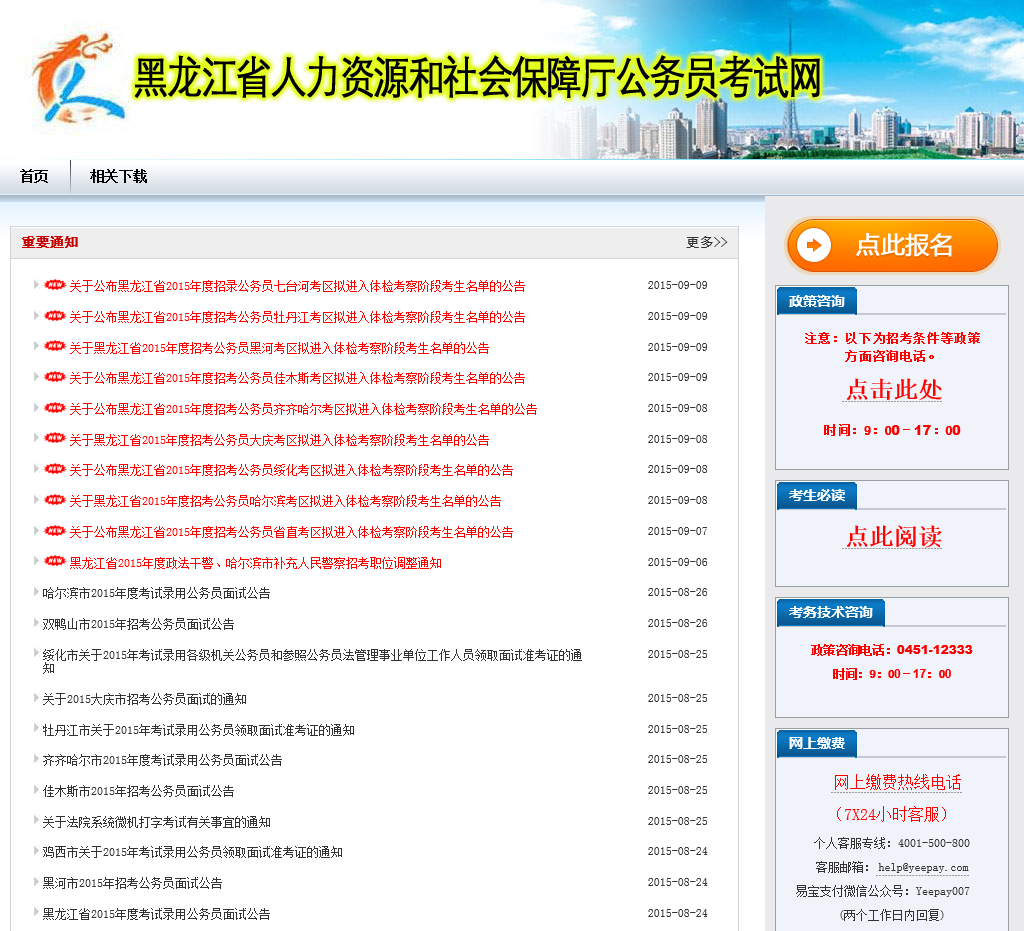Click 点击此处 under policy consultation

coord(893,390)
